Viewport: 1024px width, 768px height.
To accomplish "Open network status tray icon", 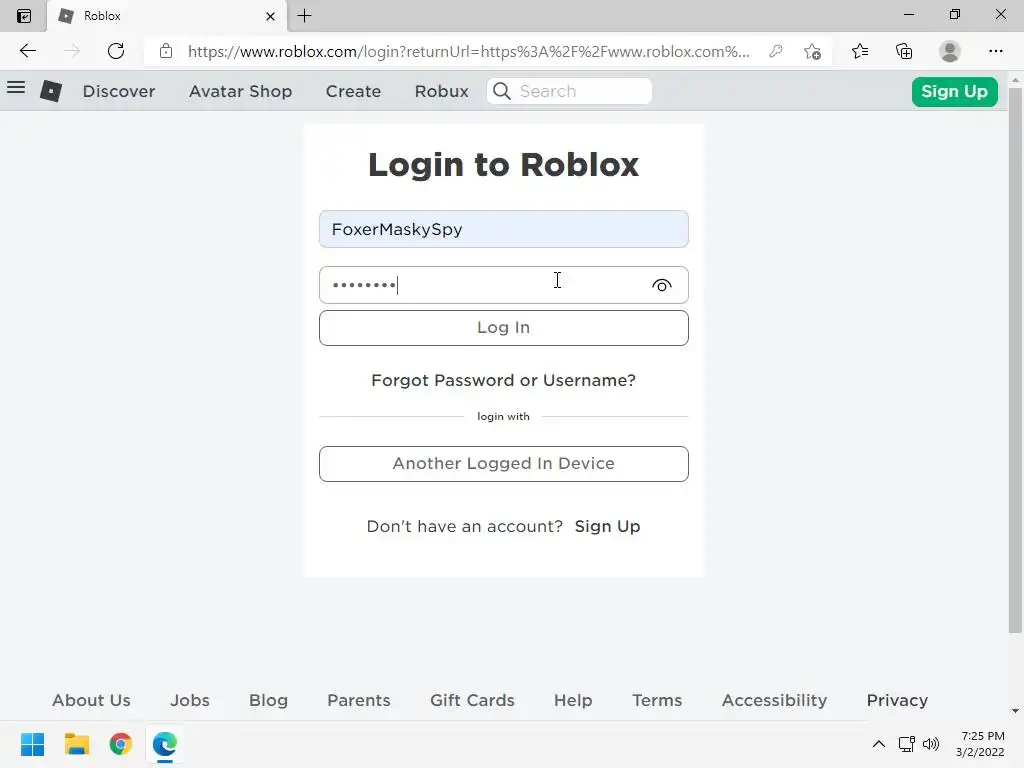I will (906, 744).
